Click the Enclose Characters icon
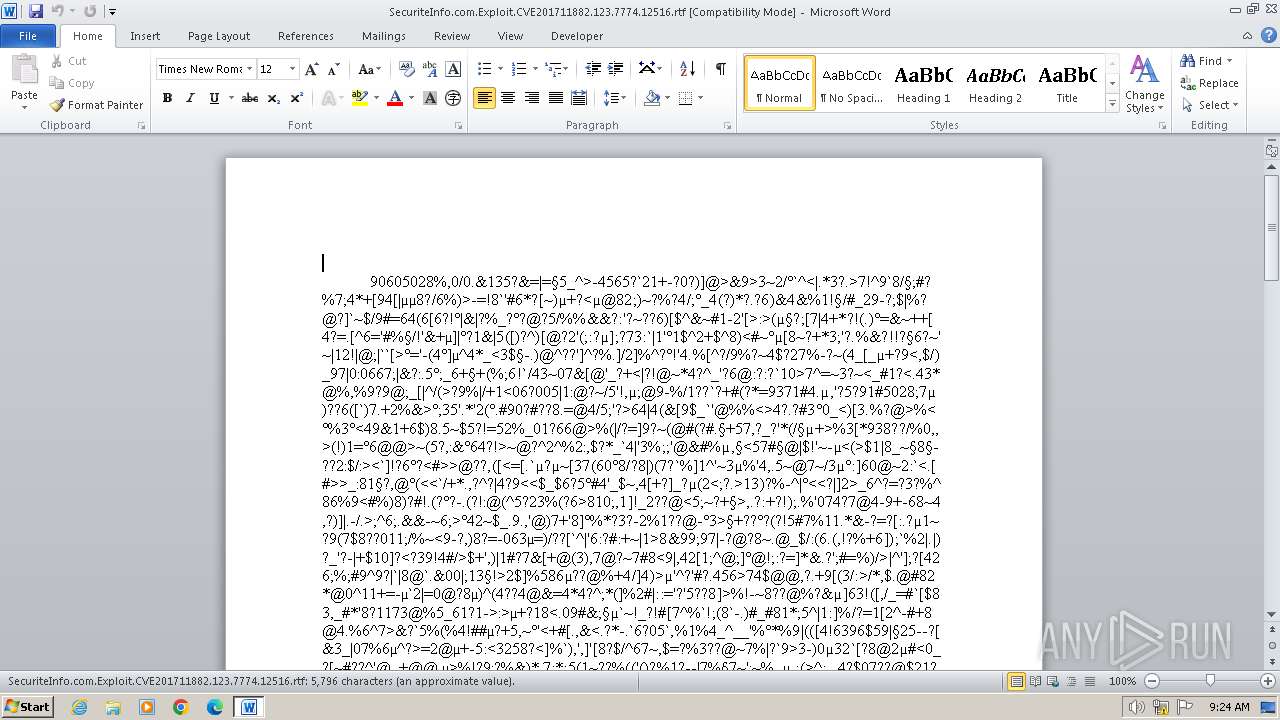The image size is (1280, 720). [453, 98]
